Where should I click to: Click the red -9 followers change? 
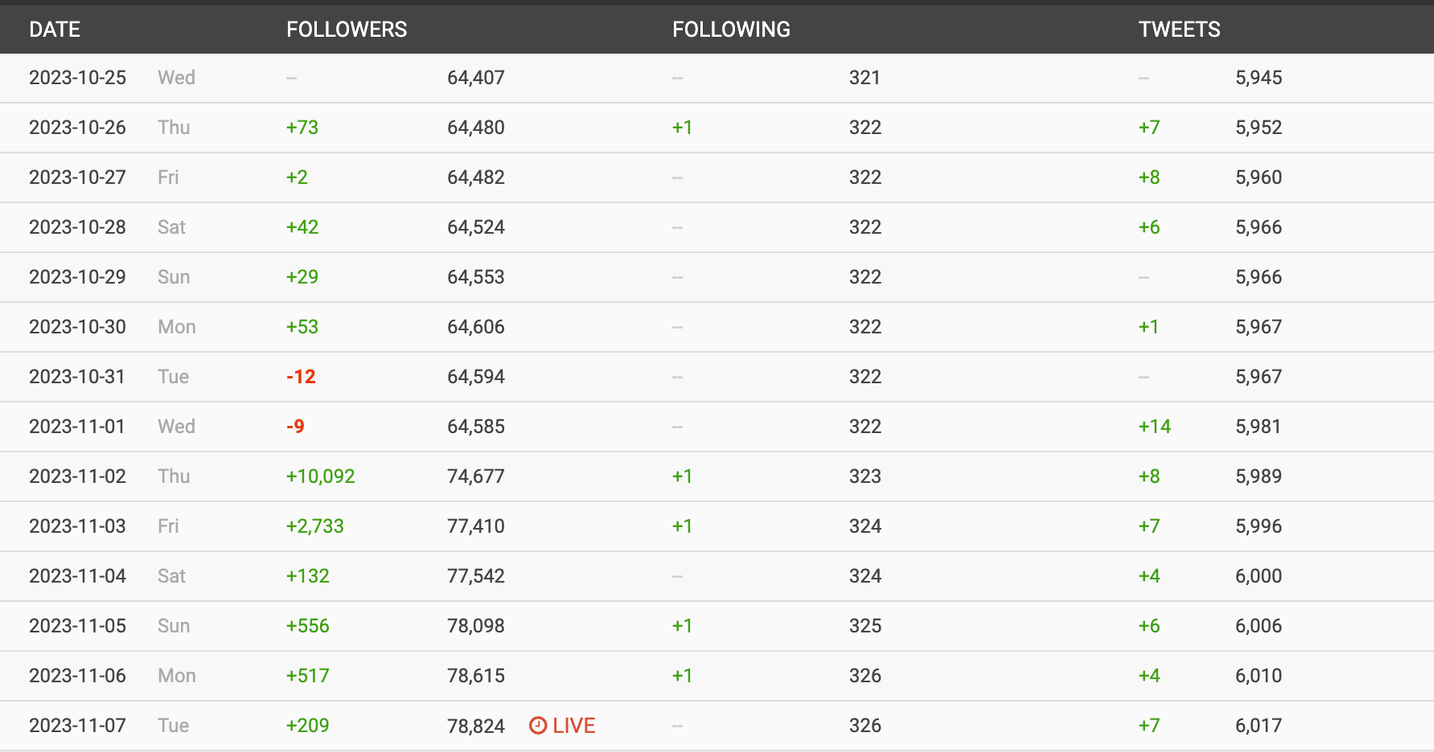point(295,426)
